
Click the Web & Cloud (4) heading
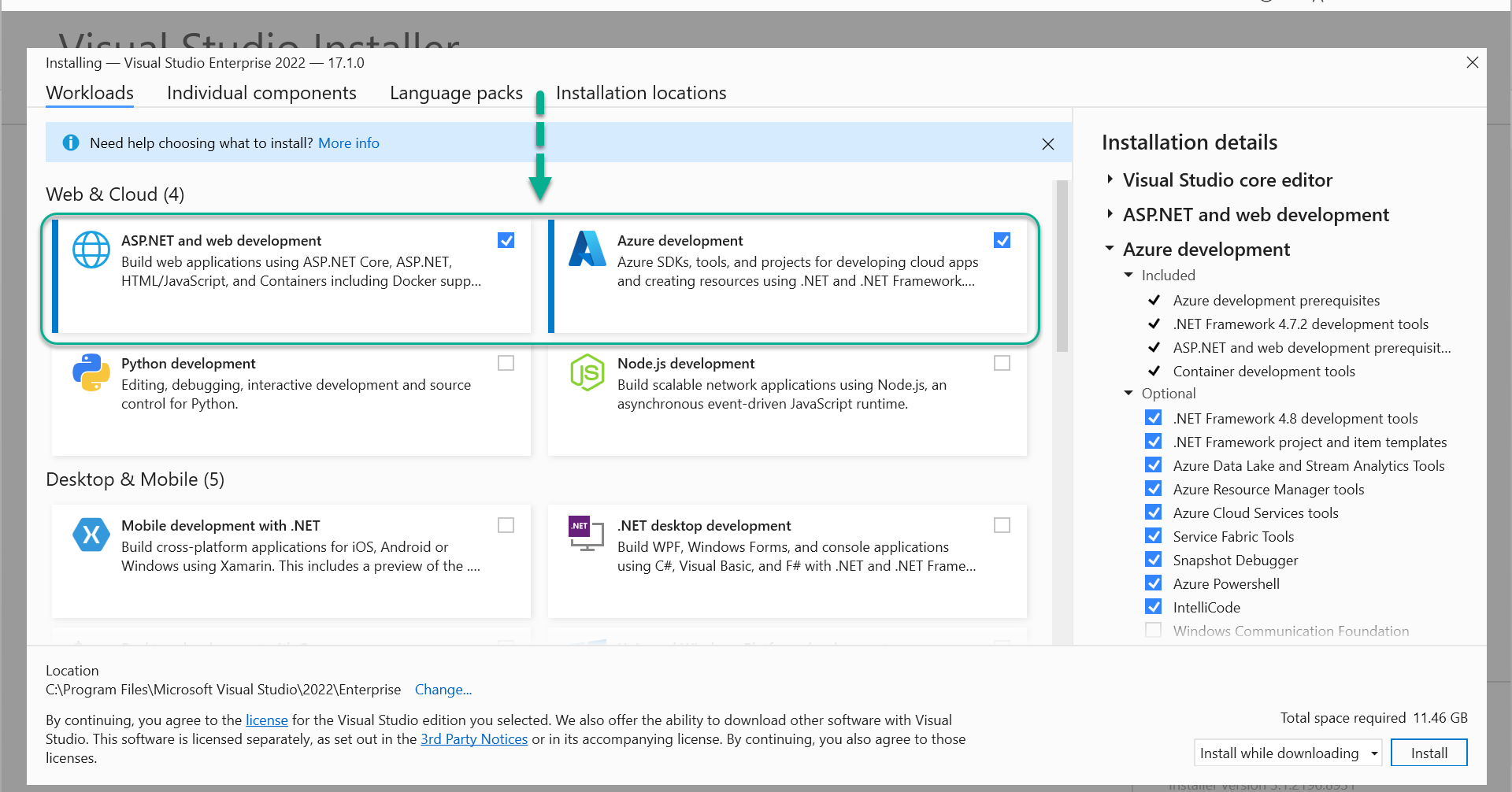pyautogui.click(x=115, y=194)
